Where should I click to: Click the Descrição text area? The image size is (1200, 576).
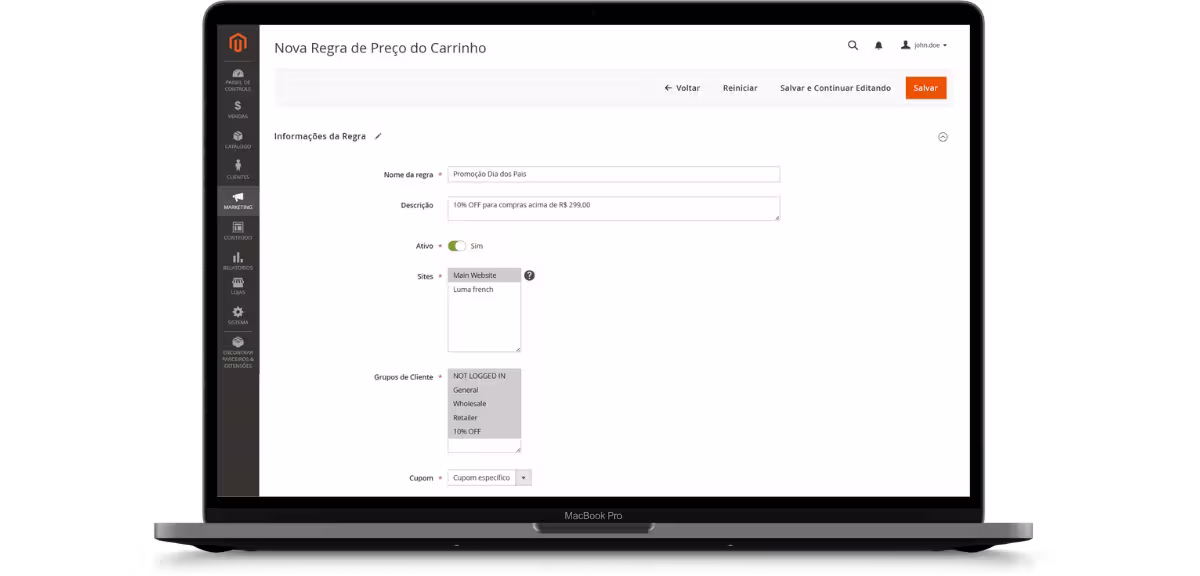tap(614, 208)
